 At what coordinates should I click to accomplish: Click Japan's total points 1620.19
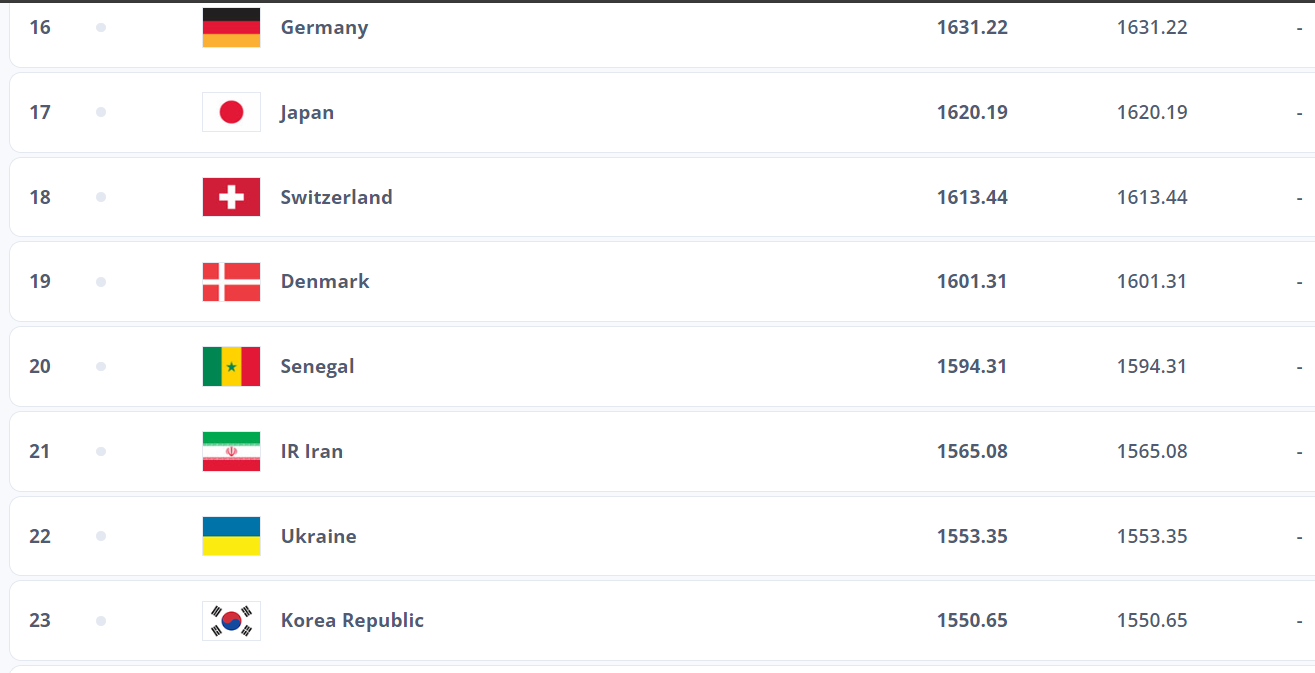pyautogui.click(x=972, y=112)
